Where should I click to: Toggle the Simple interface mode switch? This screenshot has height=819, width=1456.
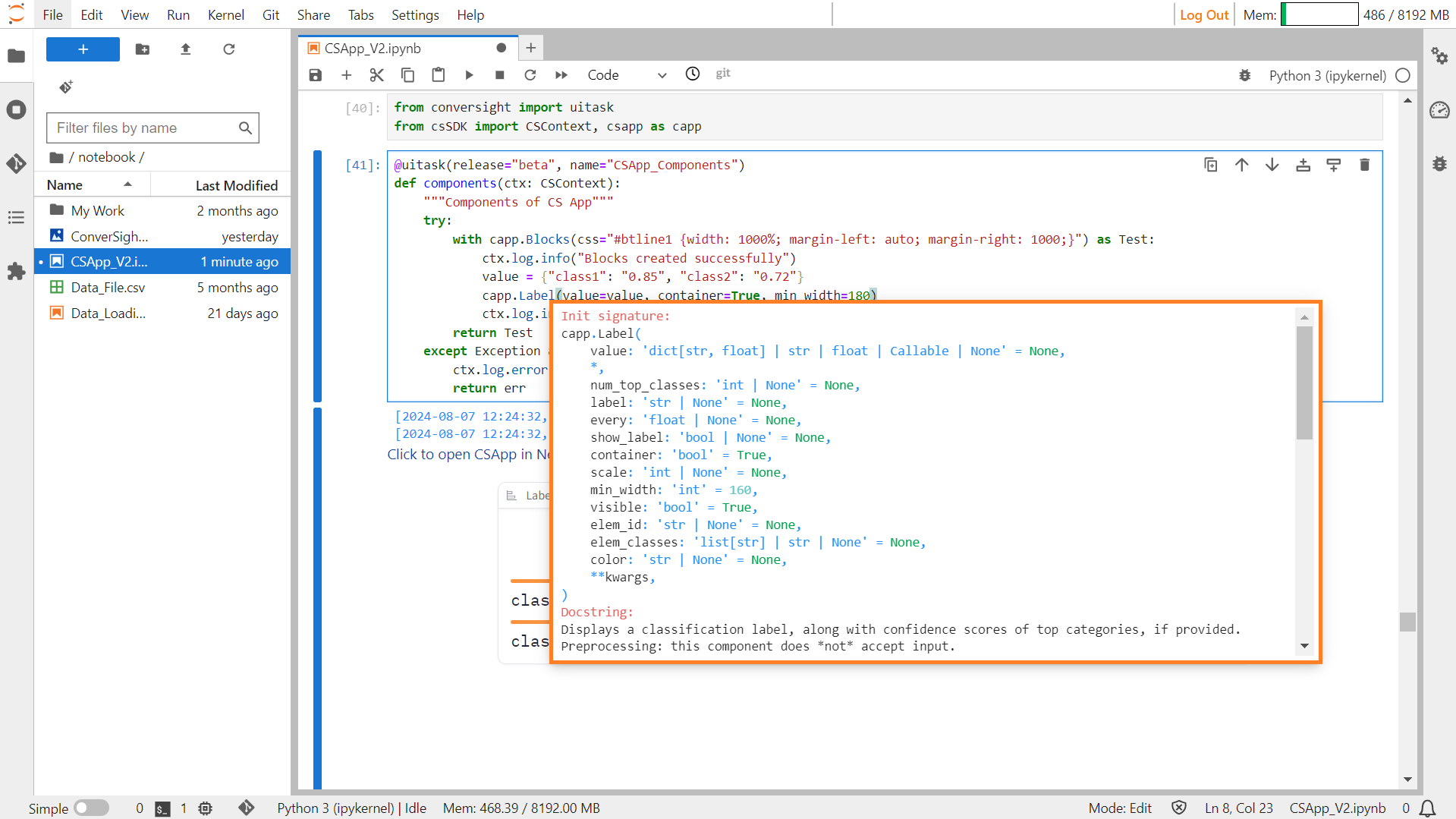coord(92,808)
